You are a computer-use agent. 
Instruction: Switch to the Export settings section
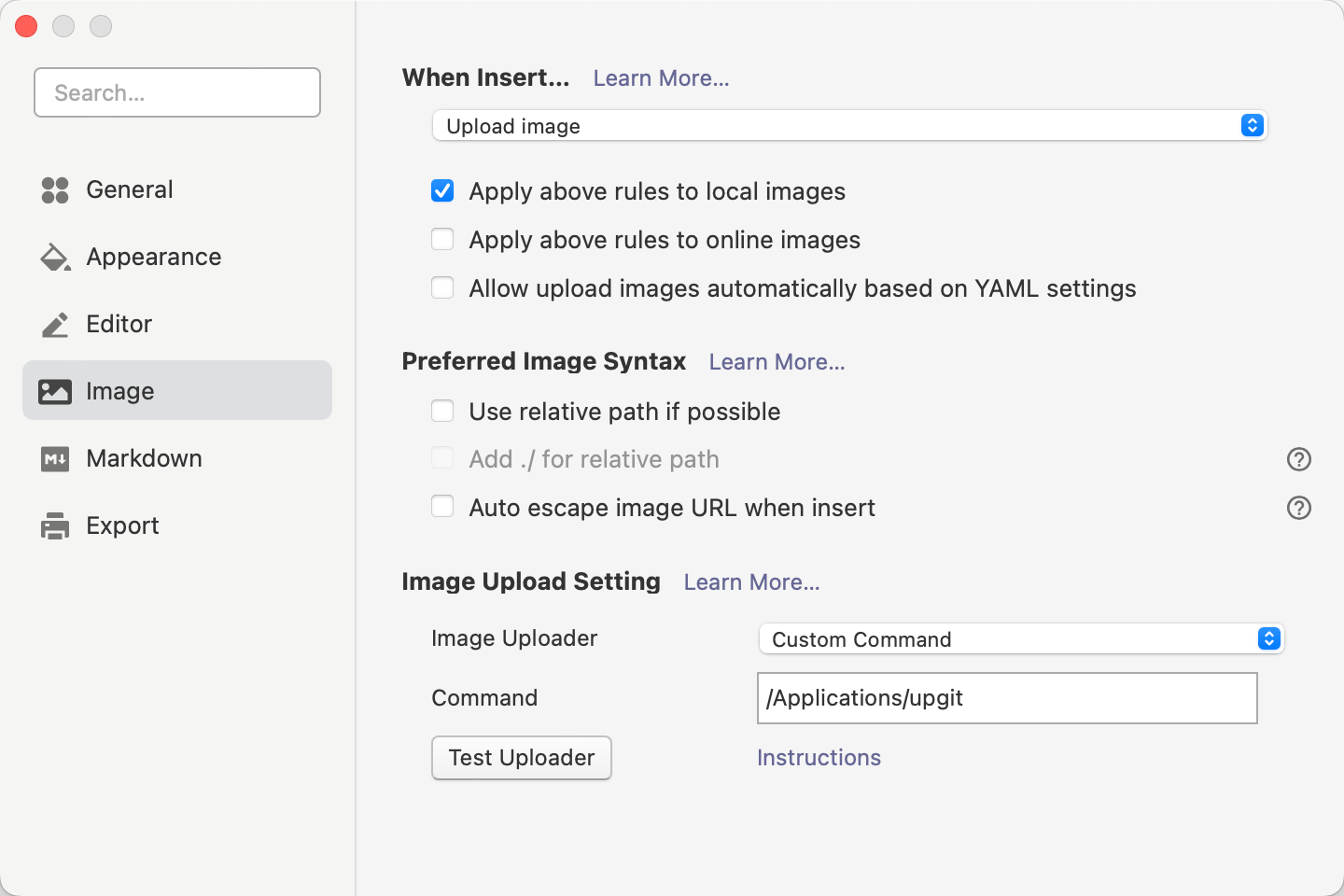pyautogui.click(x=122, y=525)
